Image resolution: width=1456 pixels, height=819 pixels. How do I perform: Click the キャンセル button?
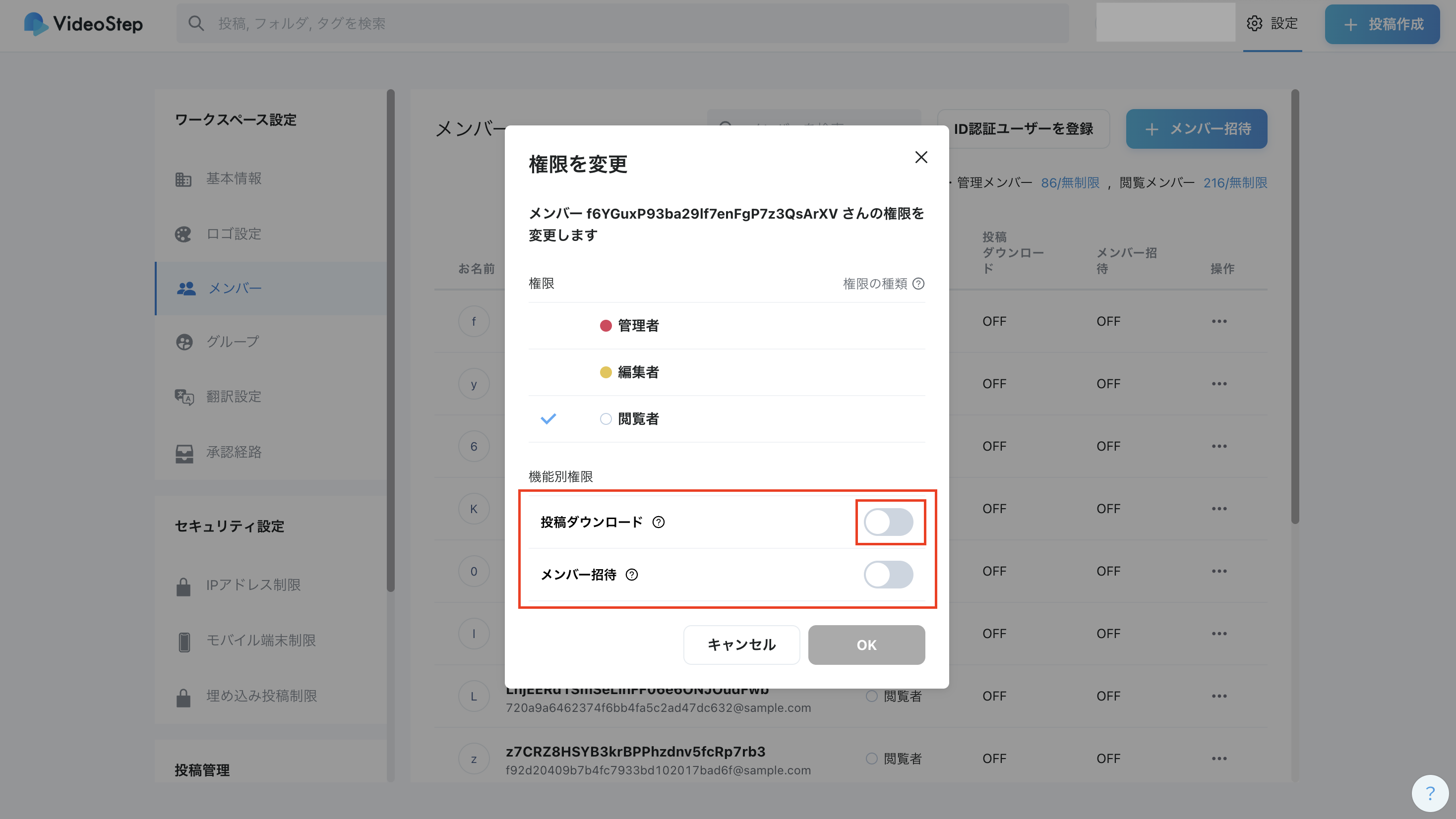(x=741, y=645)
